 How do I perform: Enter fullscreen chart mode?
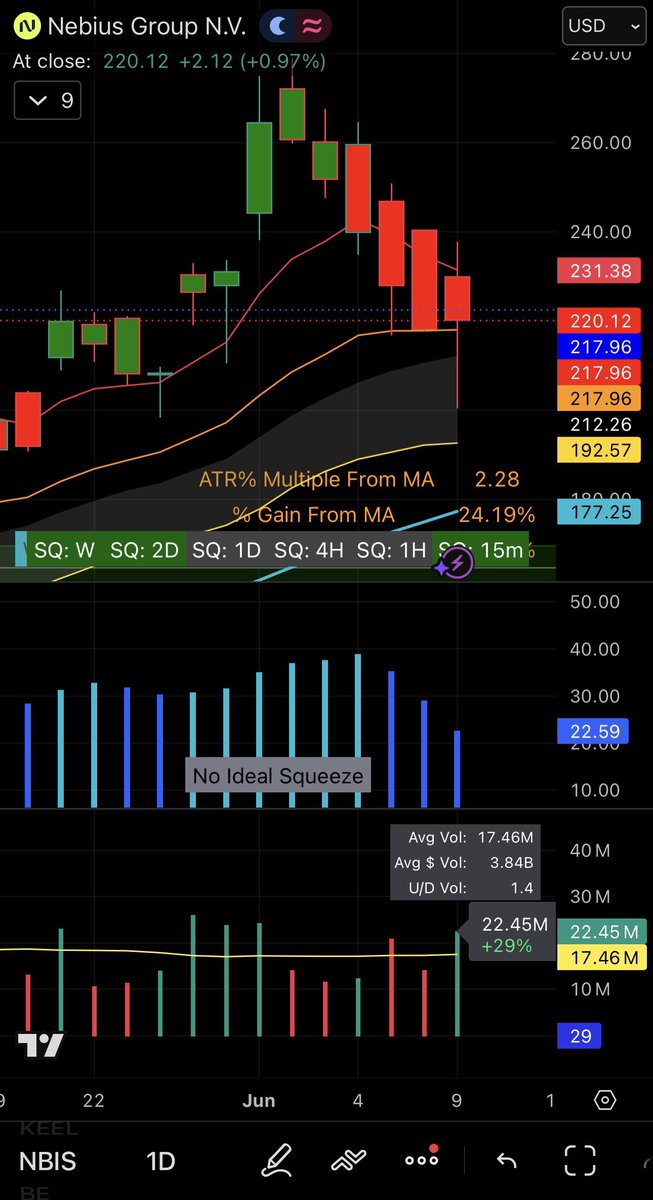click(580, 1160)
